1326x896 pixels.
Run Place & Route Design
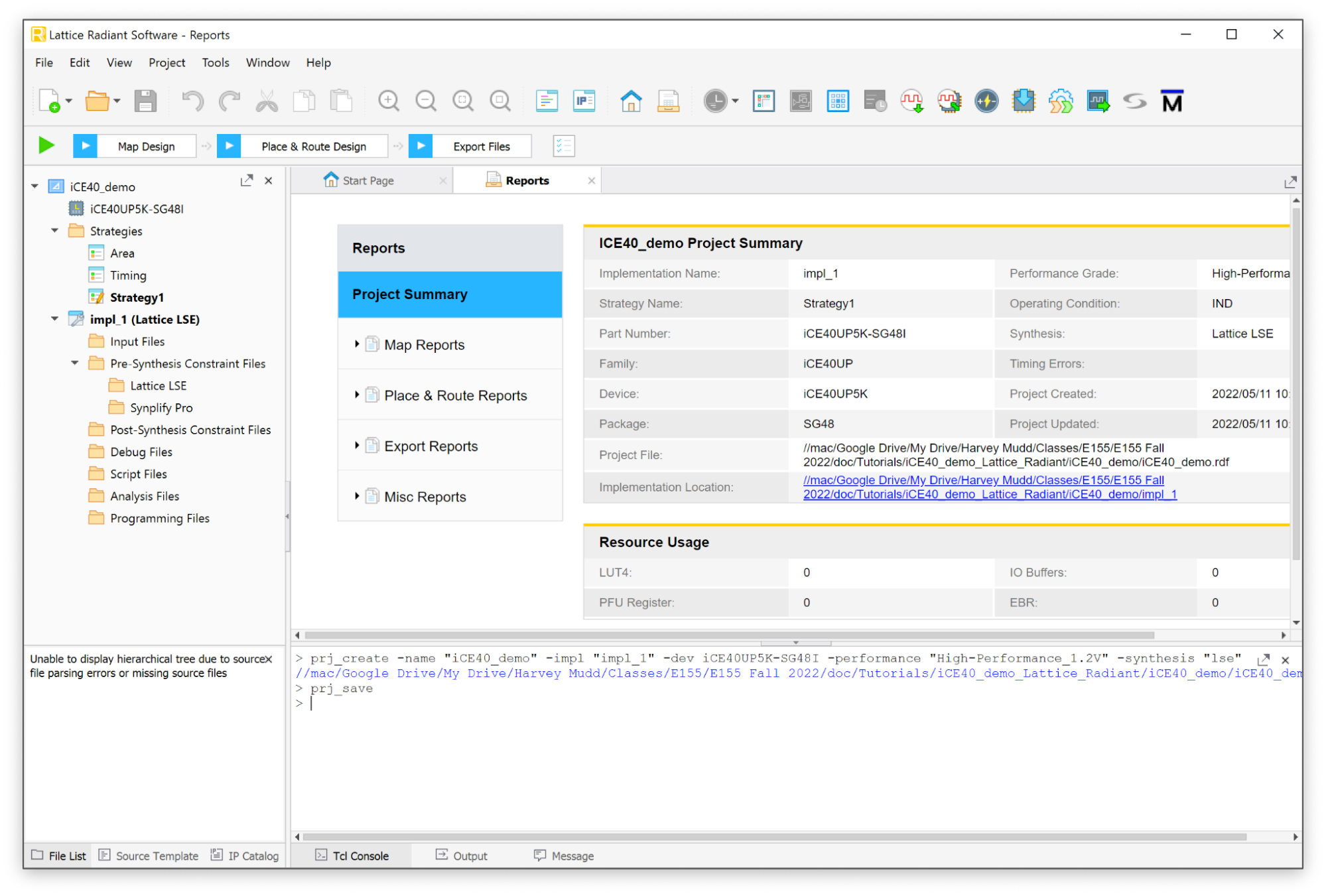(302, 146)
